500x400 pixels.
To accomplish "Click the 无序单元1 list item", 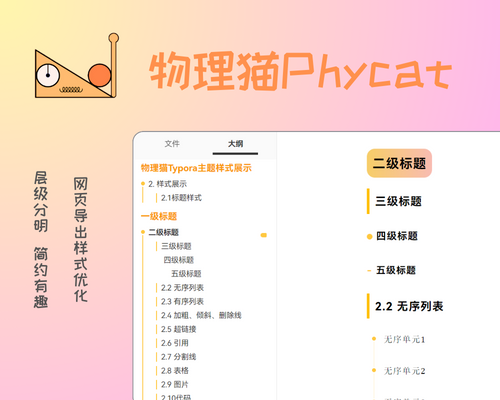I will click(404, 339).
